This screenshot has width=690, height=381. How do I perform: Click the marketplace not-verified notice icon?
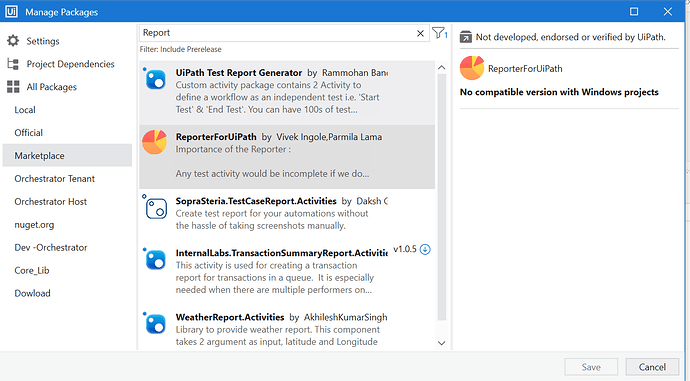point(466,37)
